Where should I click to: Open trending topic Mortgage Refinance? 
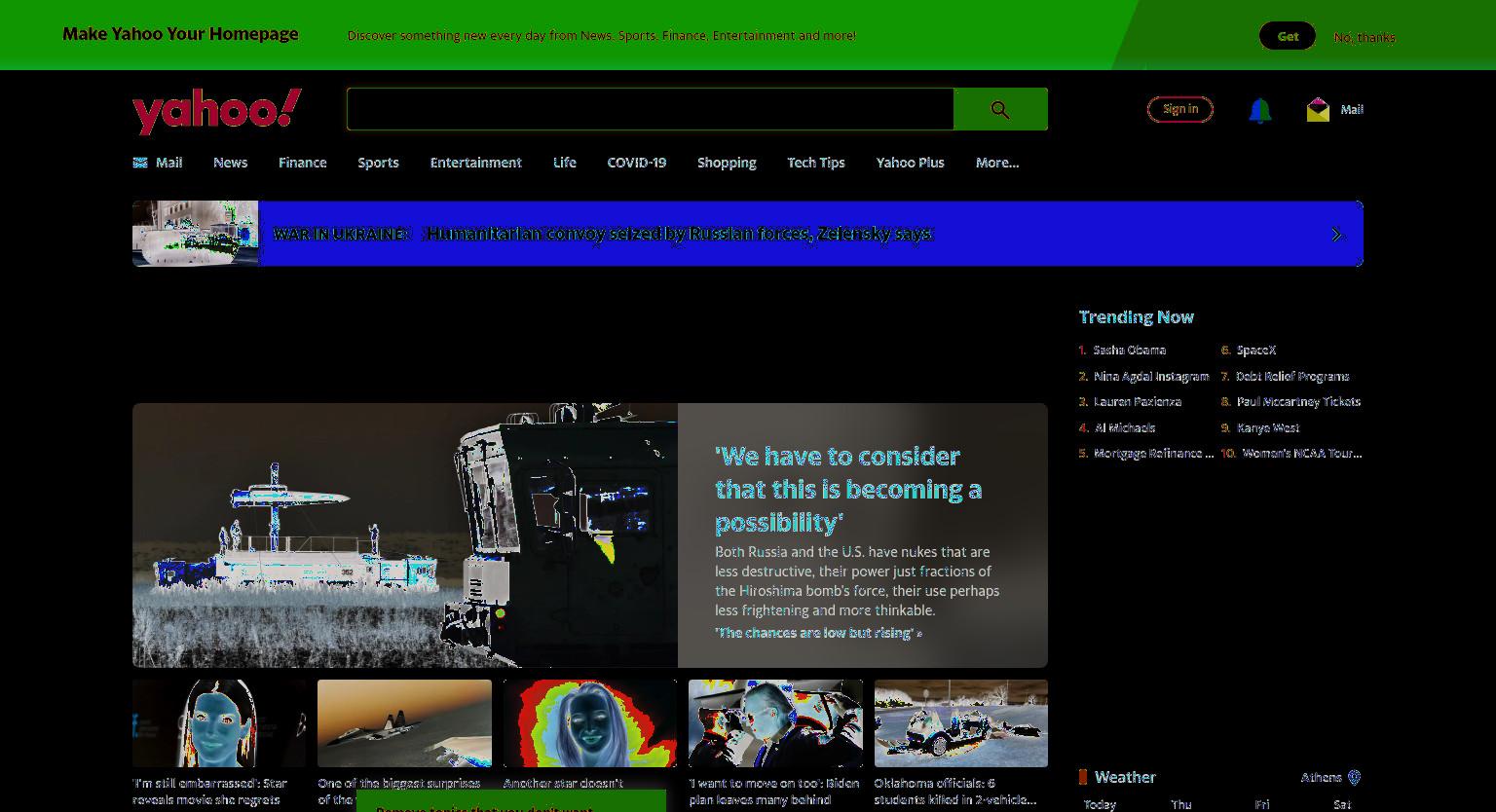[x=1153, y=454]
